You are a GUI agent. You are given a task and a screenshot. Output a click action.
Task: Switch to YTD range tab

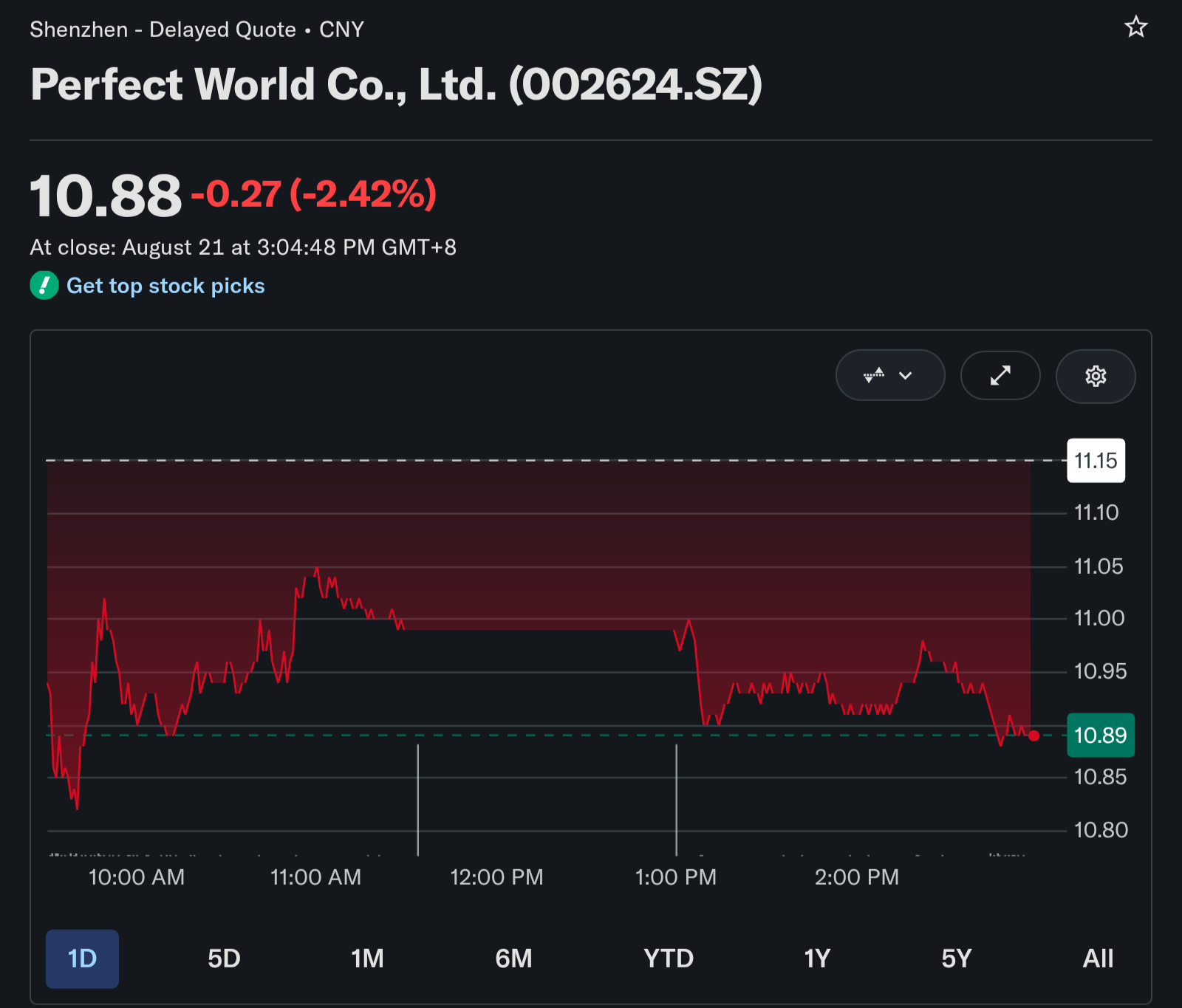(x=669, y=959)
